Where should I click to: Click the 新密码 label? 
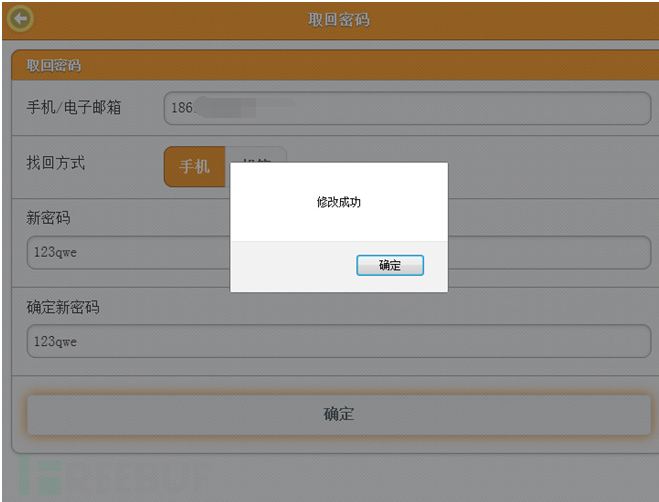pyautogui.click(x=49, y=218)
